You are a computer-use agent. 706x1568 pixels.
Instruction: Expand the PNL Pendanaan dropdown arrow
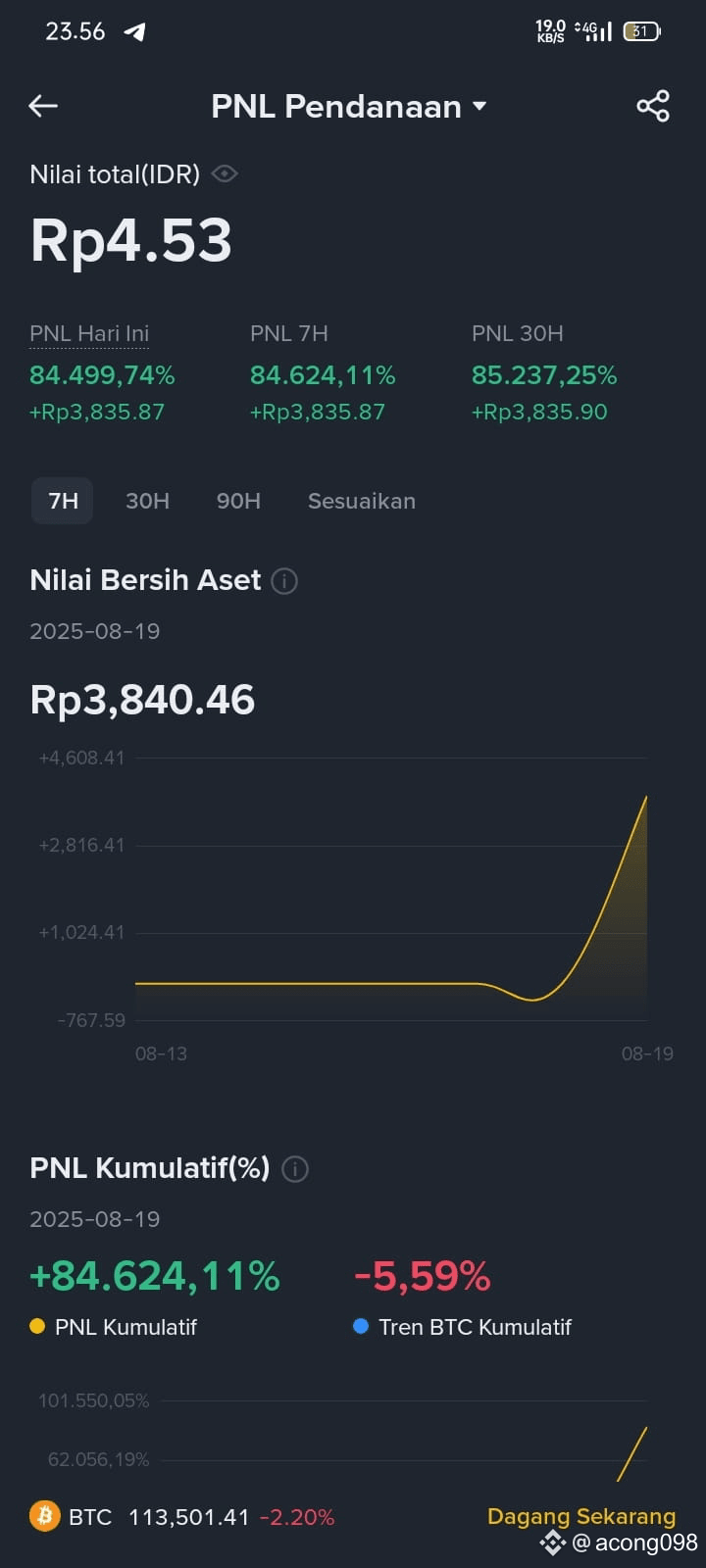click(x=479, y=106)
